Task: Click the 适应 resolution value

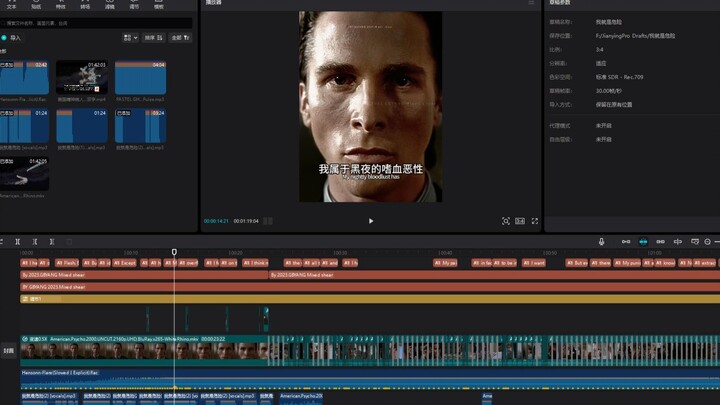Action: 601,63
